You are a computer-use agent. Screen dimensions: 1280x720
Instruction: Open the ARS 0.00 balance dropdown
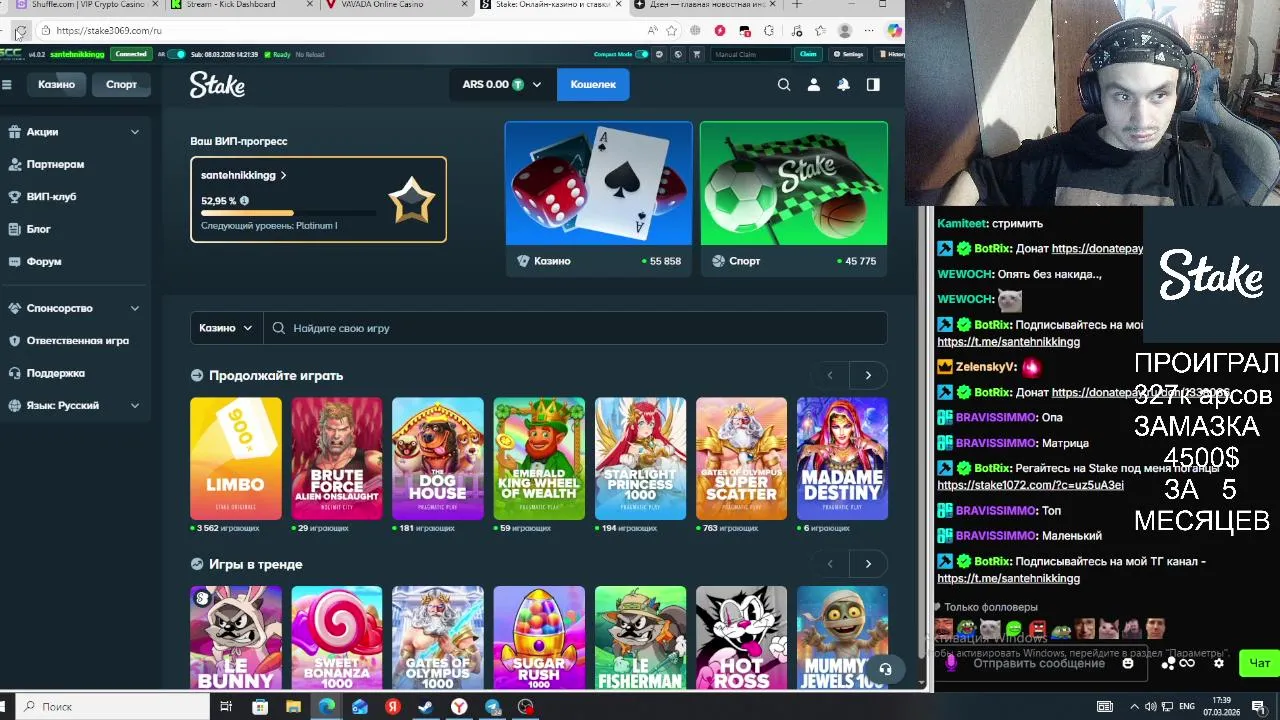501,85
